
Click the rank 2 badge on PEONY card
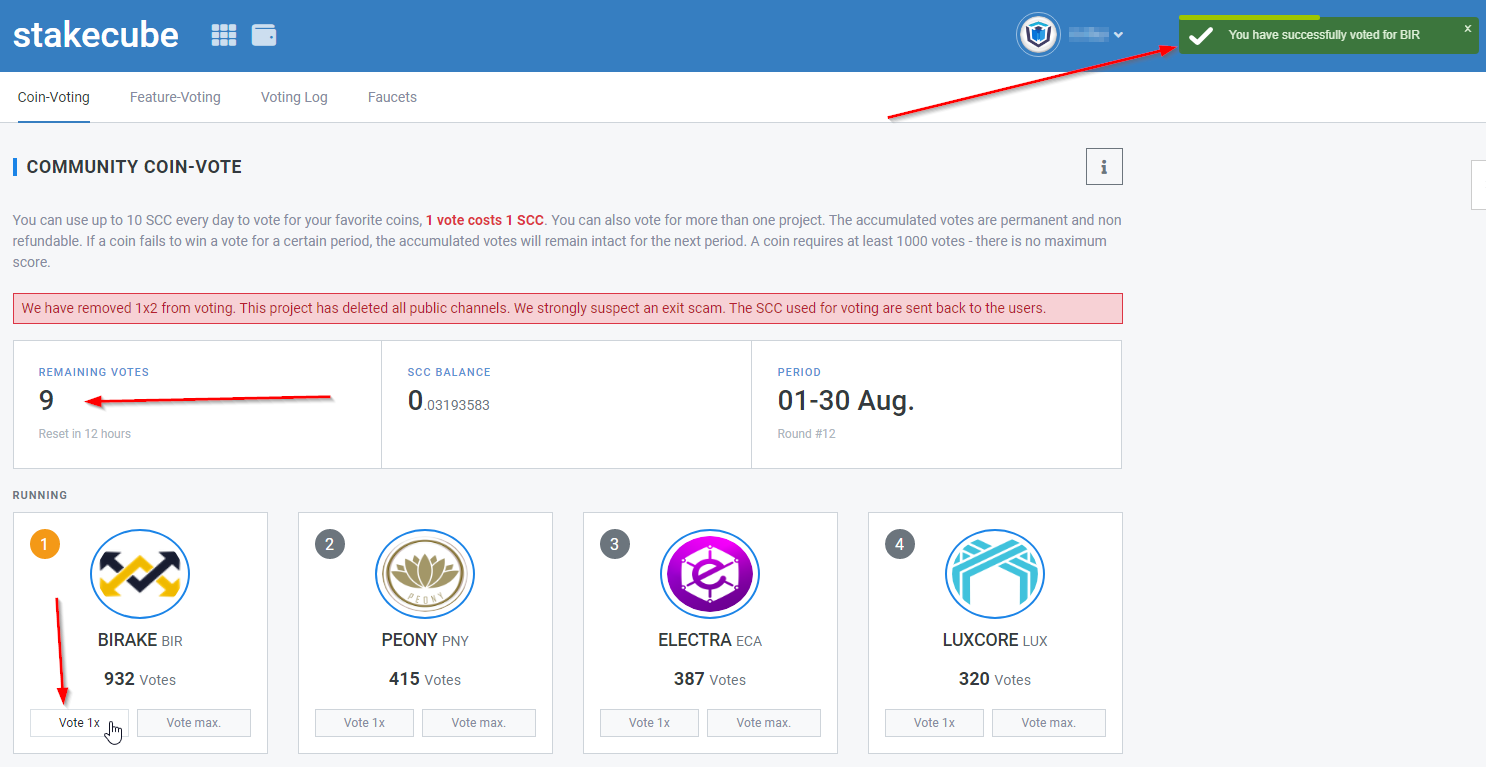click(x=330, y=544)
